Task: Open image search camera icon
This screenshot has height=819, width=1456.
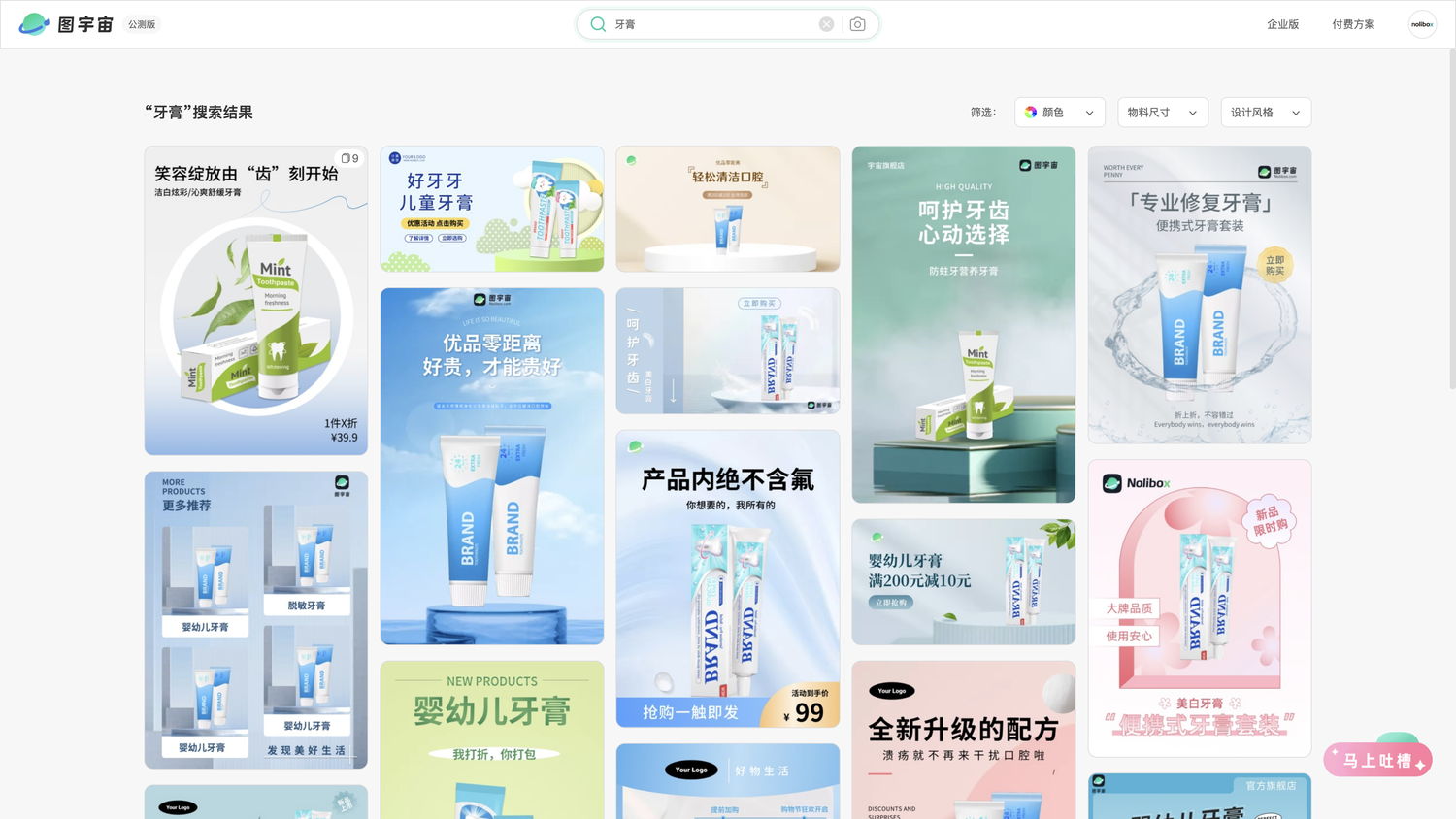Action: [857, 24]
